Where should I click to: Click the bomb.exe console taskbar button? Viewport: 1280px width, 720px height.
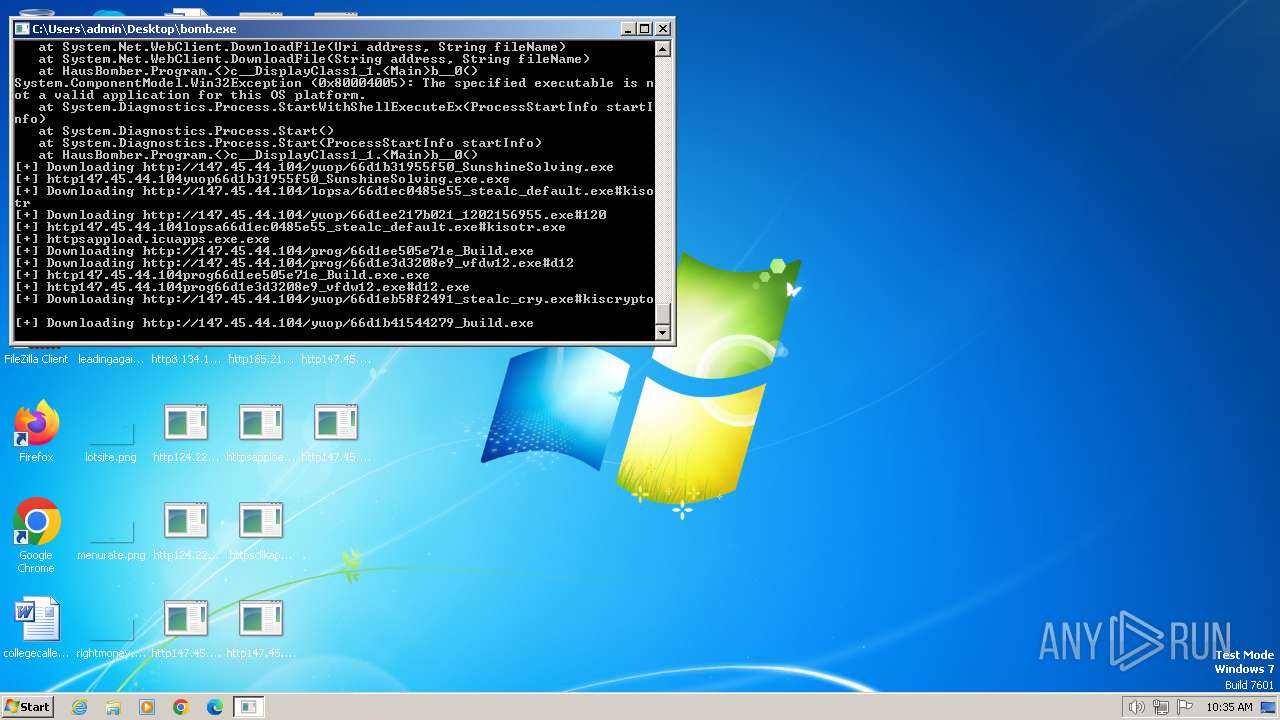point(249,707)
